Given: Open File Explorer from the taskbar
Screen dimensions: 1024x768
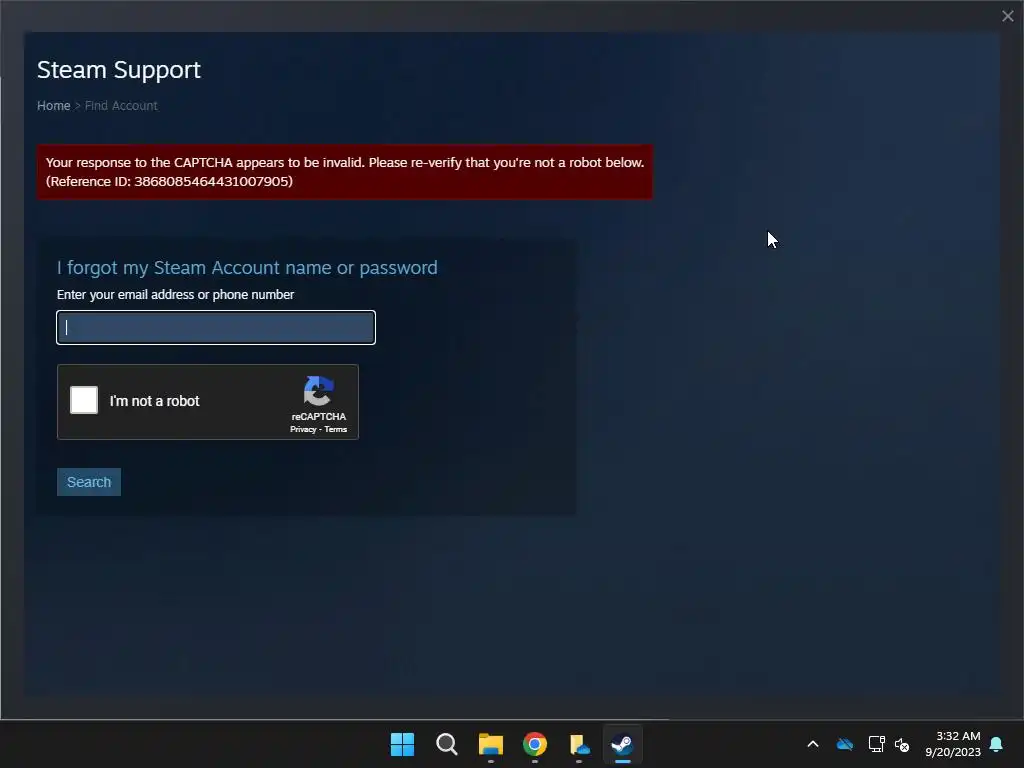Looking at the screenshot, I should click(x=490, y=744).
